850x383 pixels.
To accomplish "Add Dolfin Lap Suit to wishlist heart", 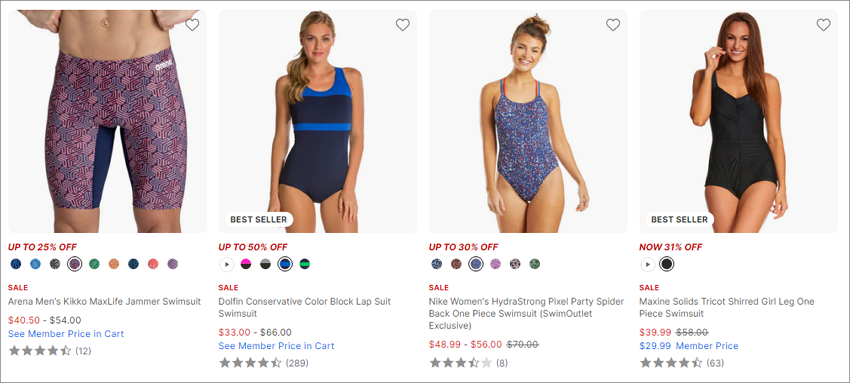I will pos(402,25).
